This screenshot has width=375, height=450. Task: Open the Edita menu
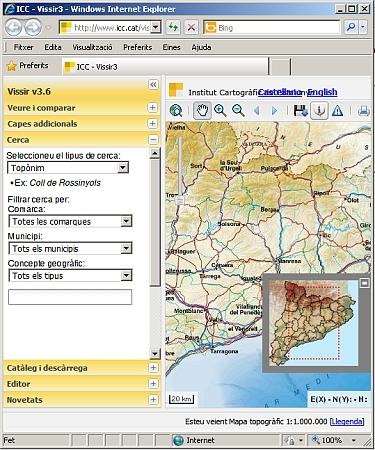click(x=53, y=47)
